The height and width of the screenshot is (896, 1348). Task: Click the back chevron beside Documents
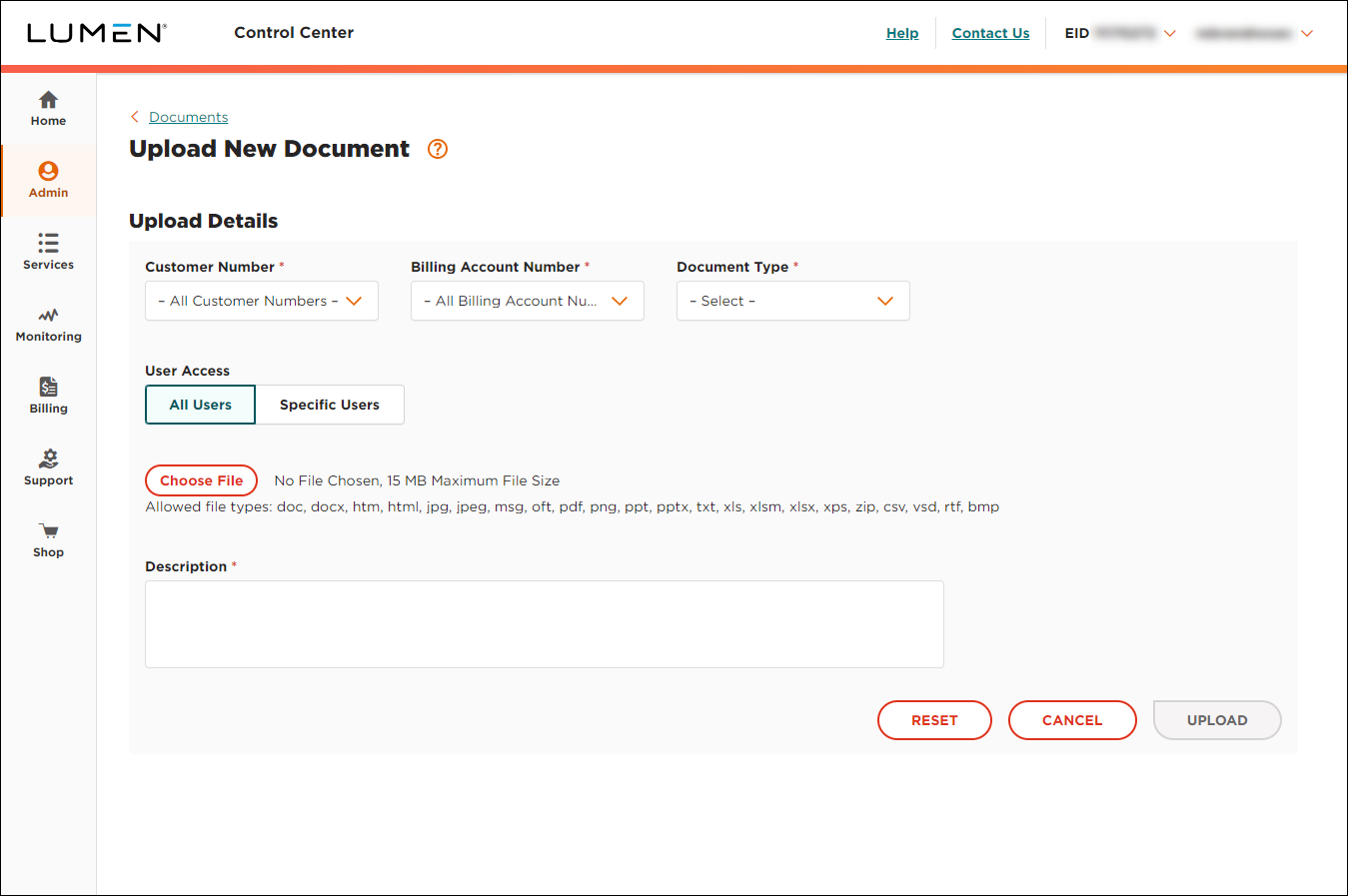(135, 117)
